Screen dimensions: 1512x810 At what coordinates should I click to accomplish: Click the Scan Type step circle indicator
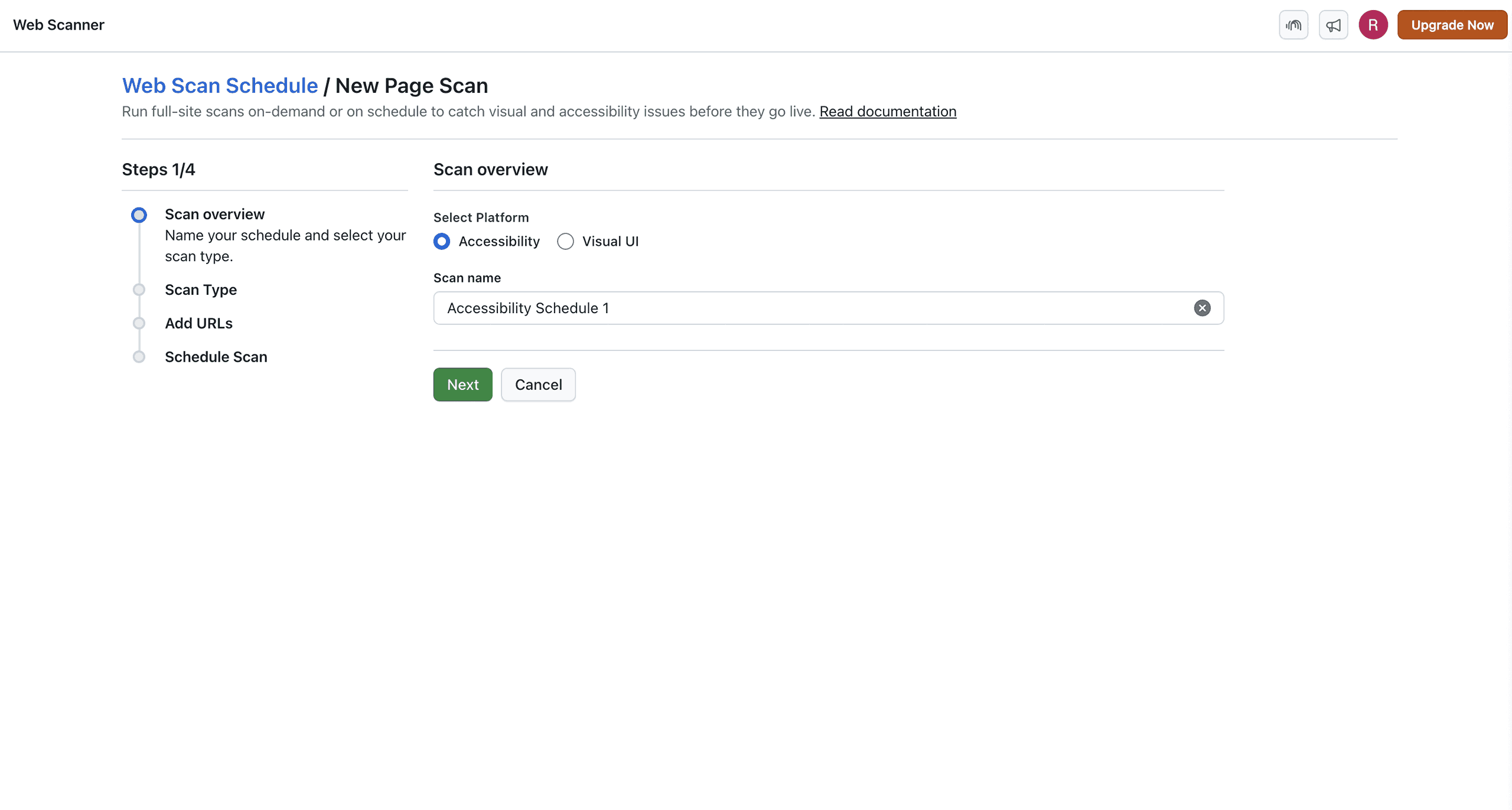139,289
